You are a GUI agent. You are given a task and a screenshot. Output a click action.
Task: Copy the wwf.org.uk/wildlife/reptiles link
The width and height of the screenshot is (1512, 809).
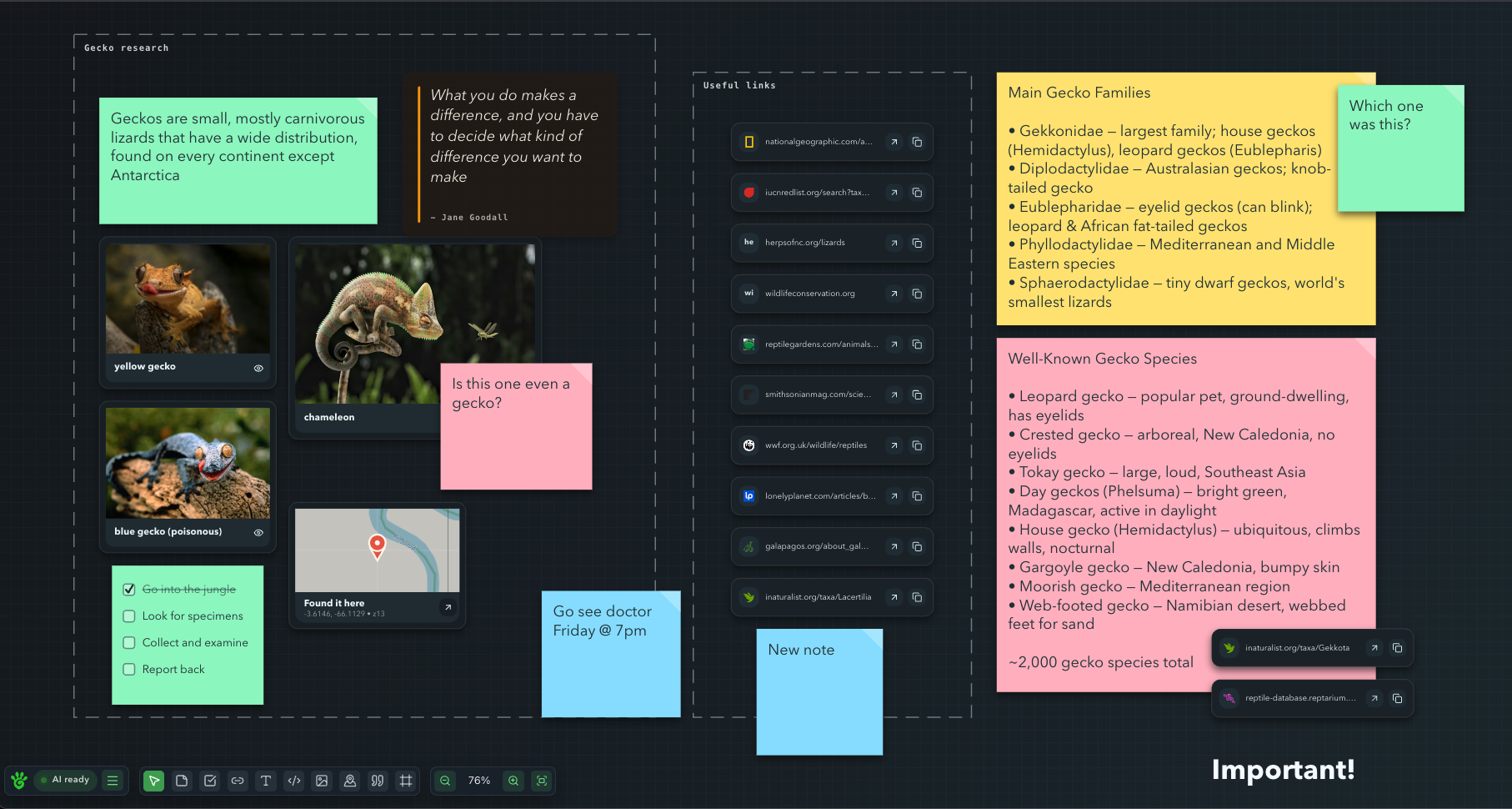click(918, 445)
